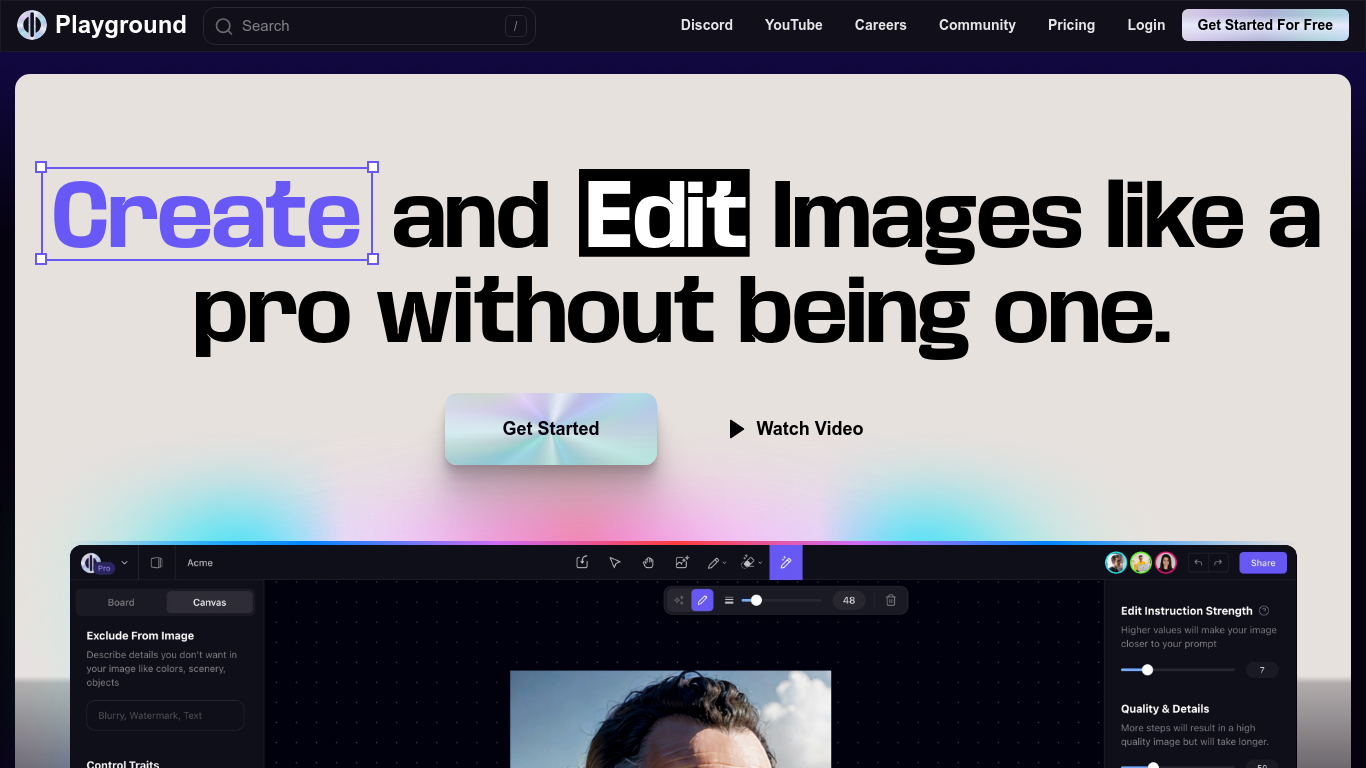The width and height of the screenshot is (1366, 768).
Task: Open the fill tool dropdown arrow
Action: (760, 564)
